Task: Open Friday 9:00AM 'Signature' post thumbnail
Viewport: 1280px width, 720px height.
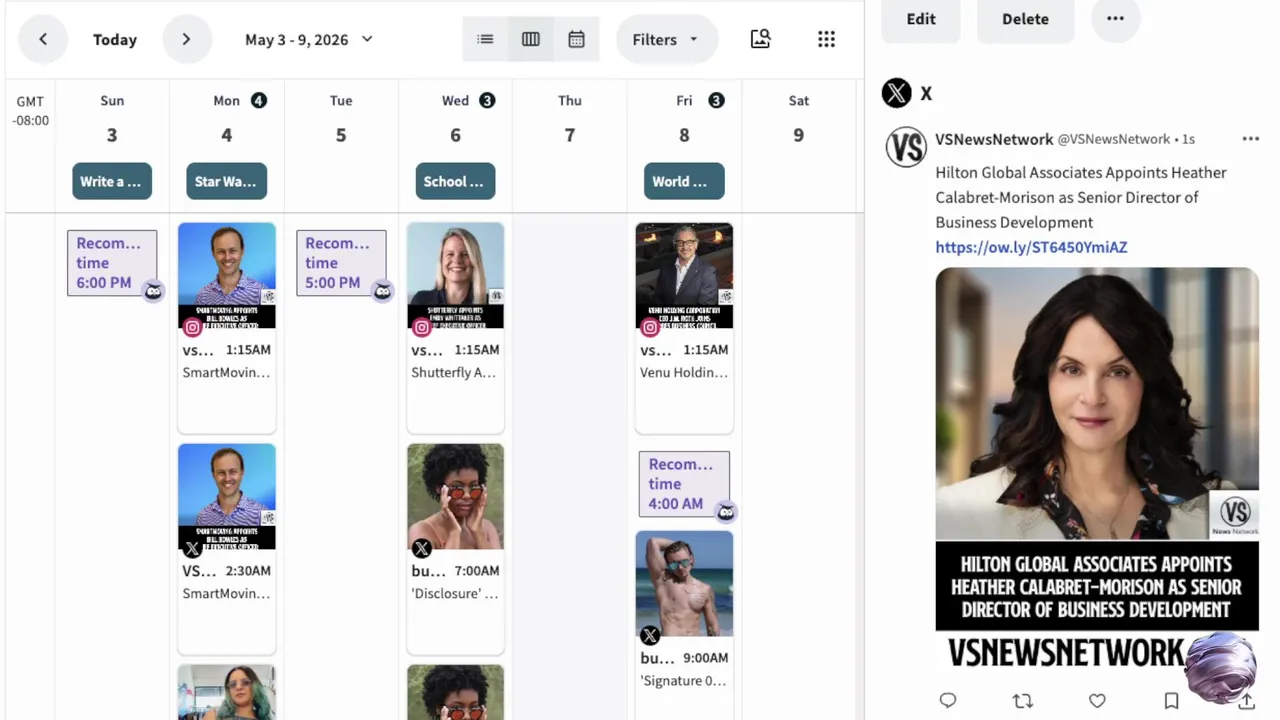Action: tap(684, 584)
